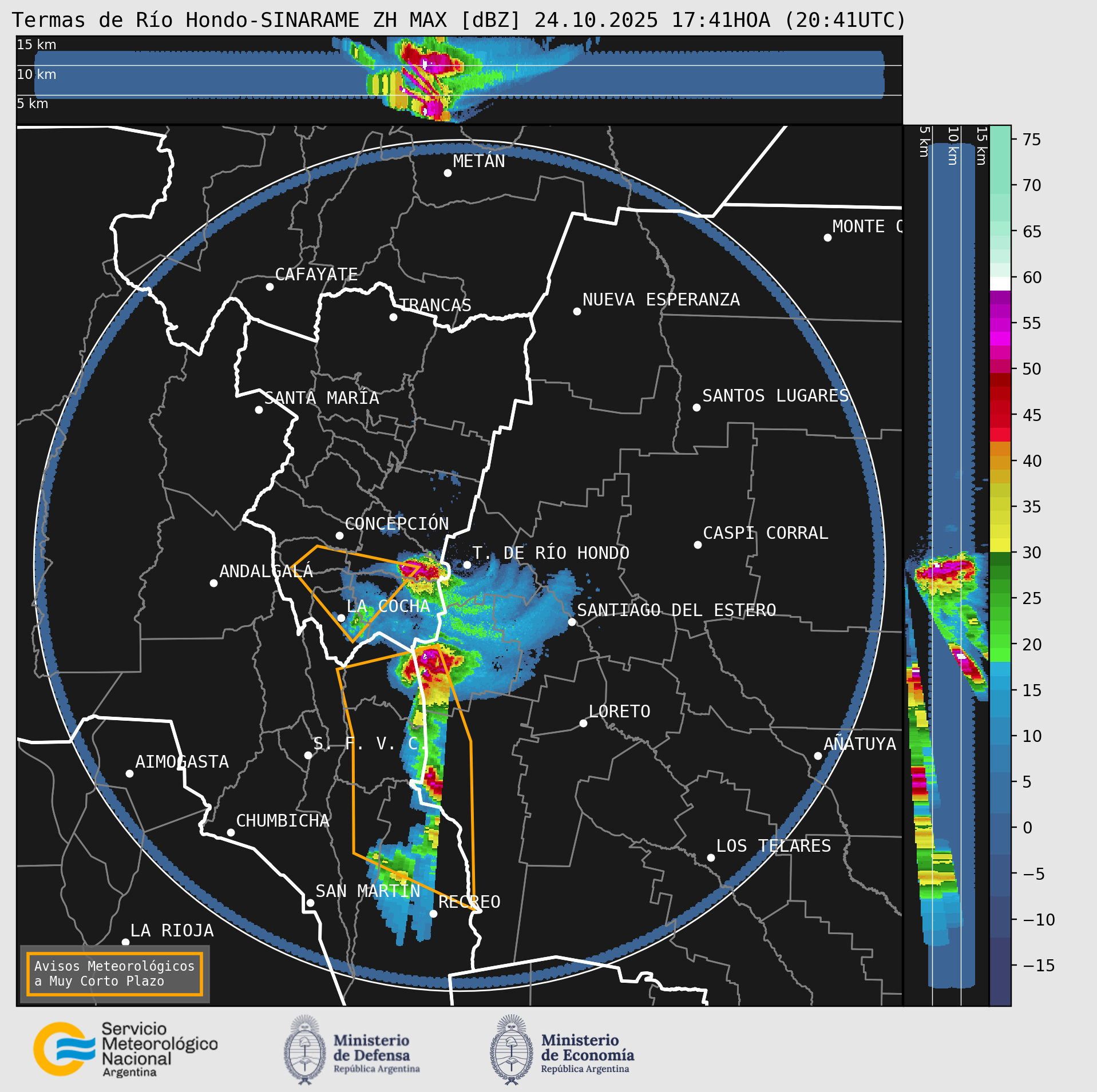
Task: Click the METÁN city label
Action: pos(479,161)
